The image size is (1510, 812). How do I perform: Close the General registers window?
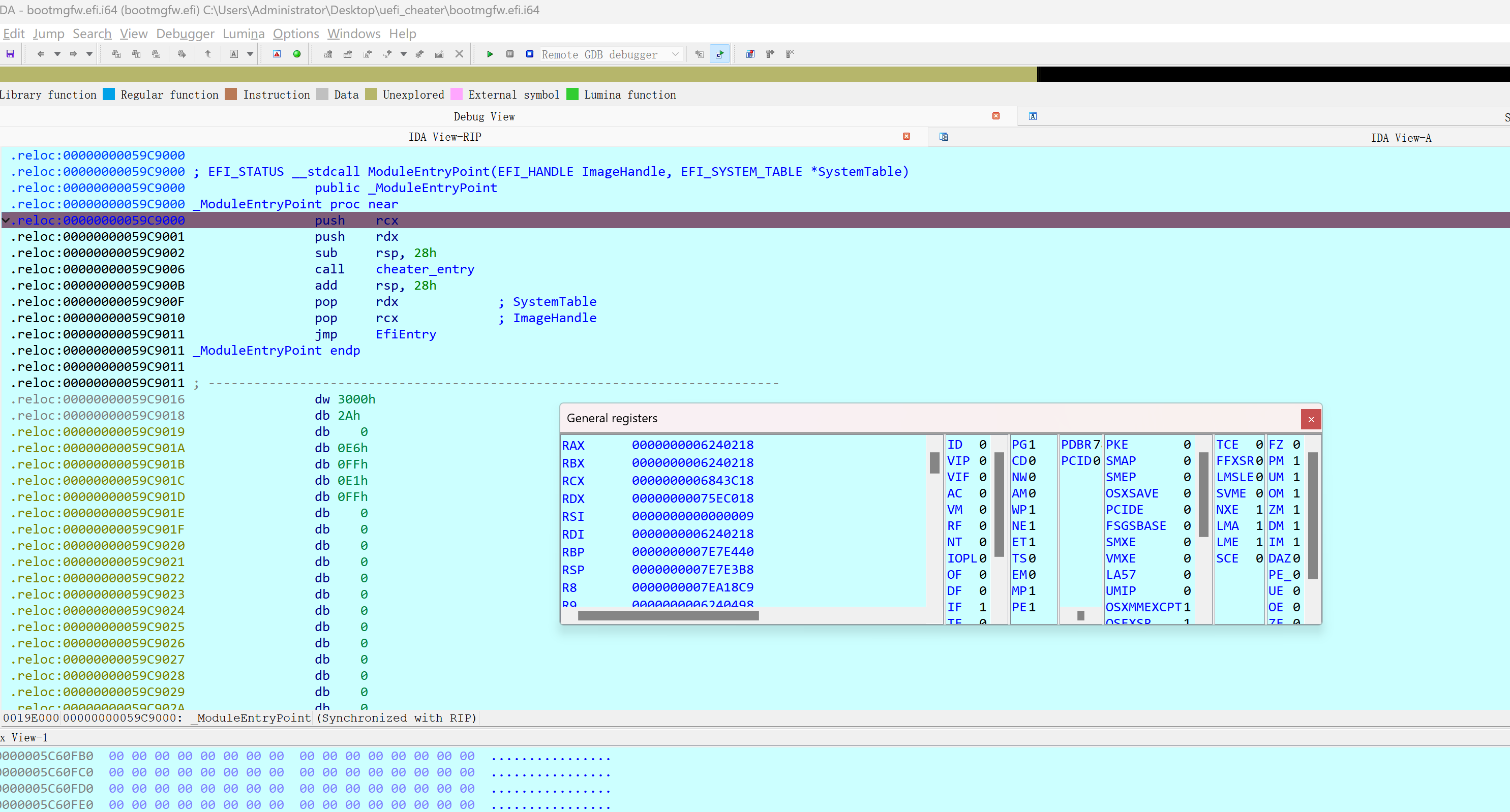click(x=1311, y=419)
